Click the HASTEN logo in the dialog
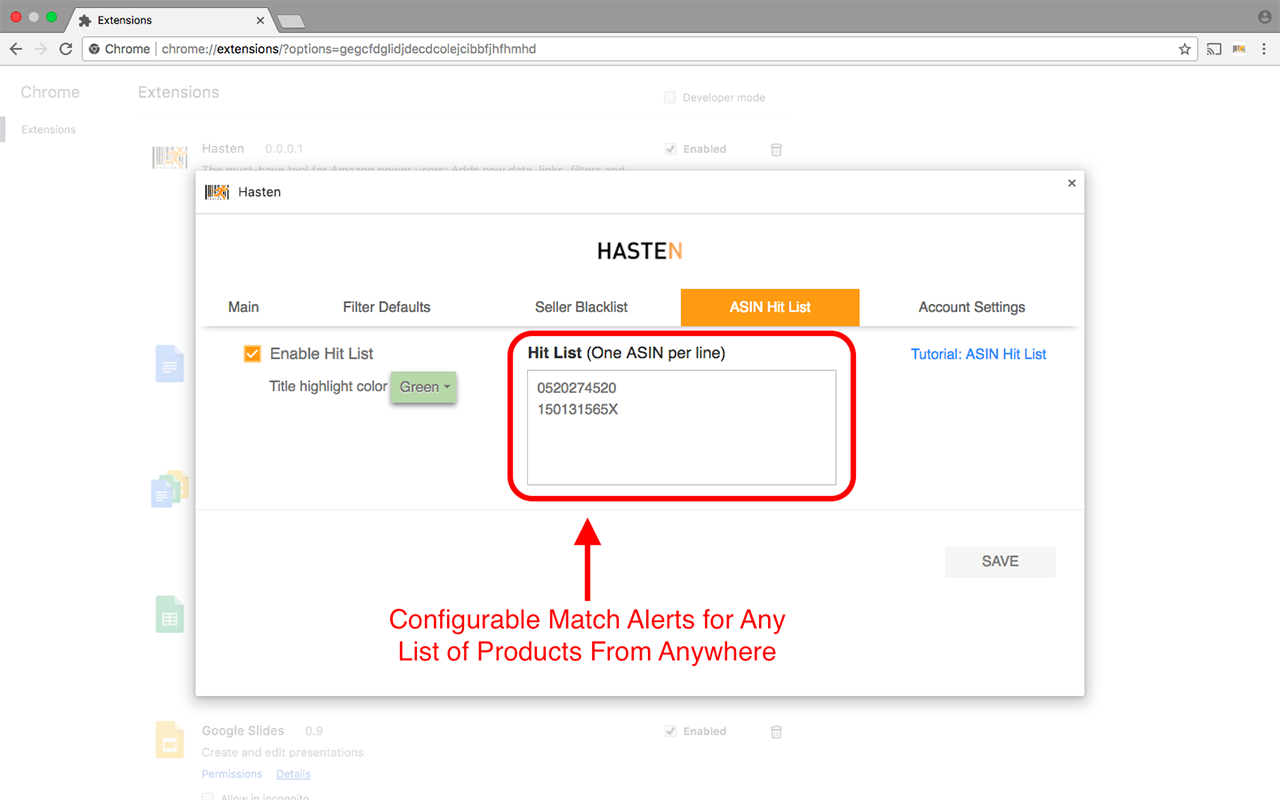Screen dimensions: 1280x800 [x=640, y=251]
